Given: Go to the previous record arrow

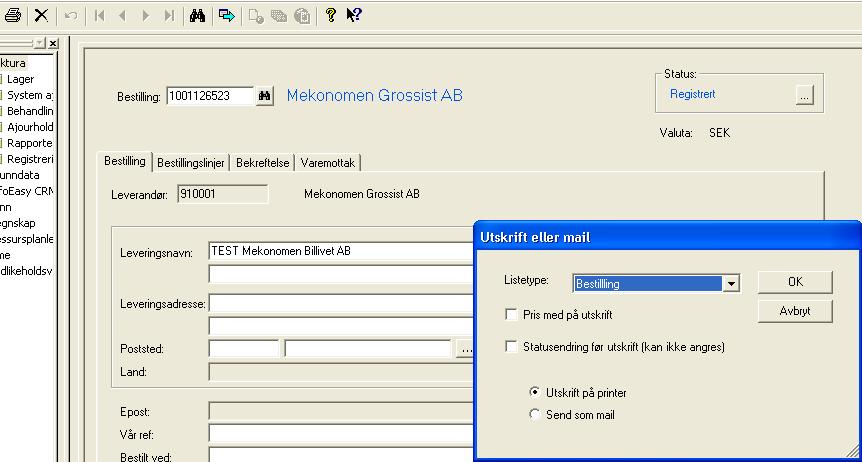Looking at the screenshot, I should pos(123,15).
